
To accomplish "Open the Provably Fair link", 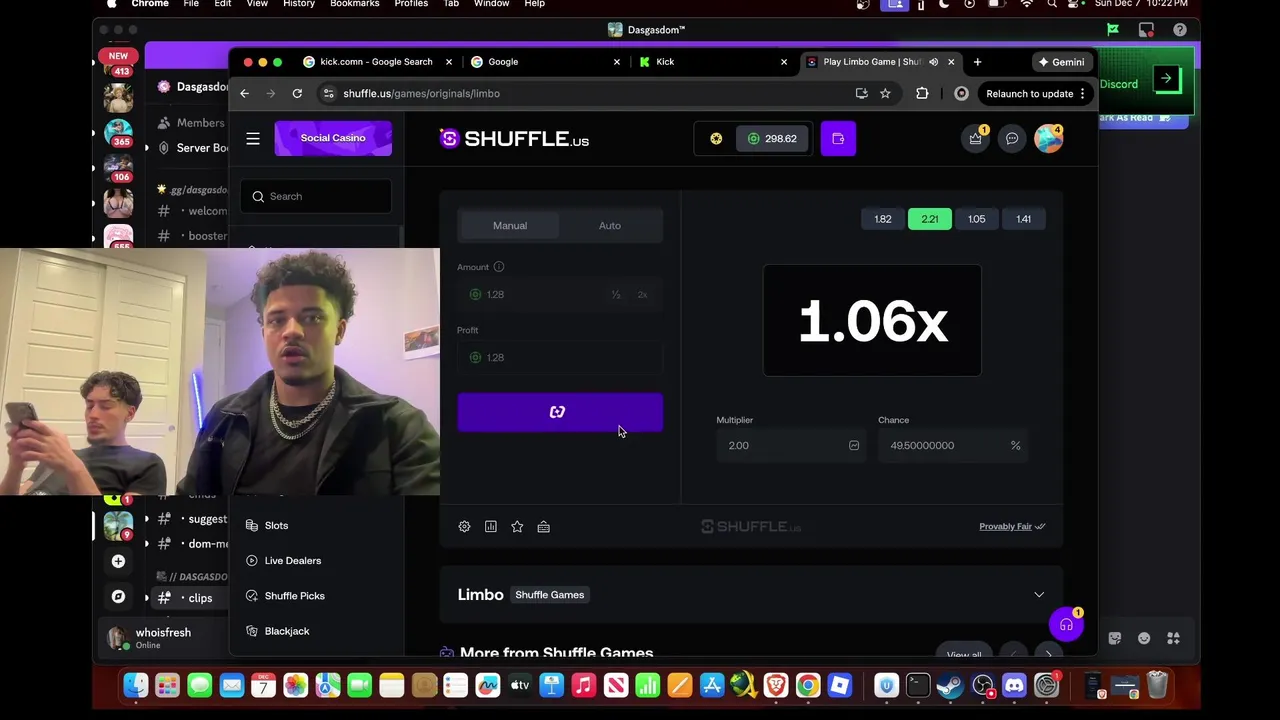I will pos(1012,526).
